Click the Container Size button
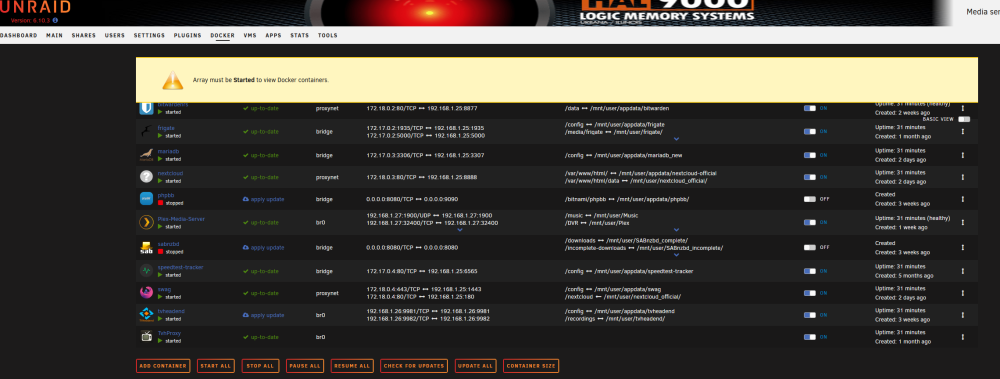Viewport: 1000px width, 379px height. pyautogui.click(x=531, y=366)
